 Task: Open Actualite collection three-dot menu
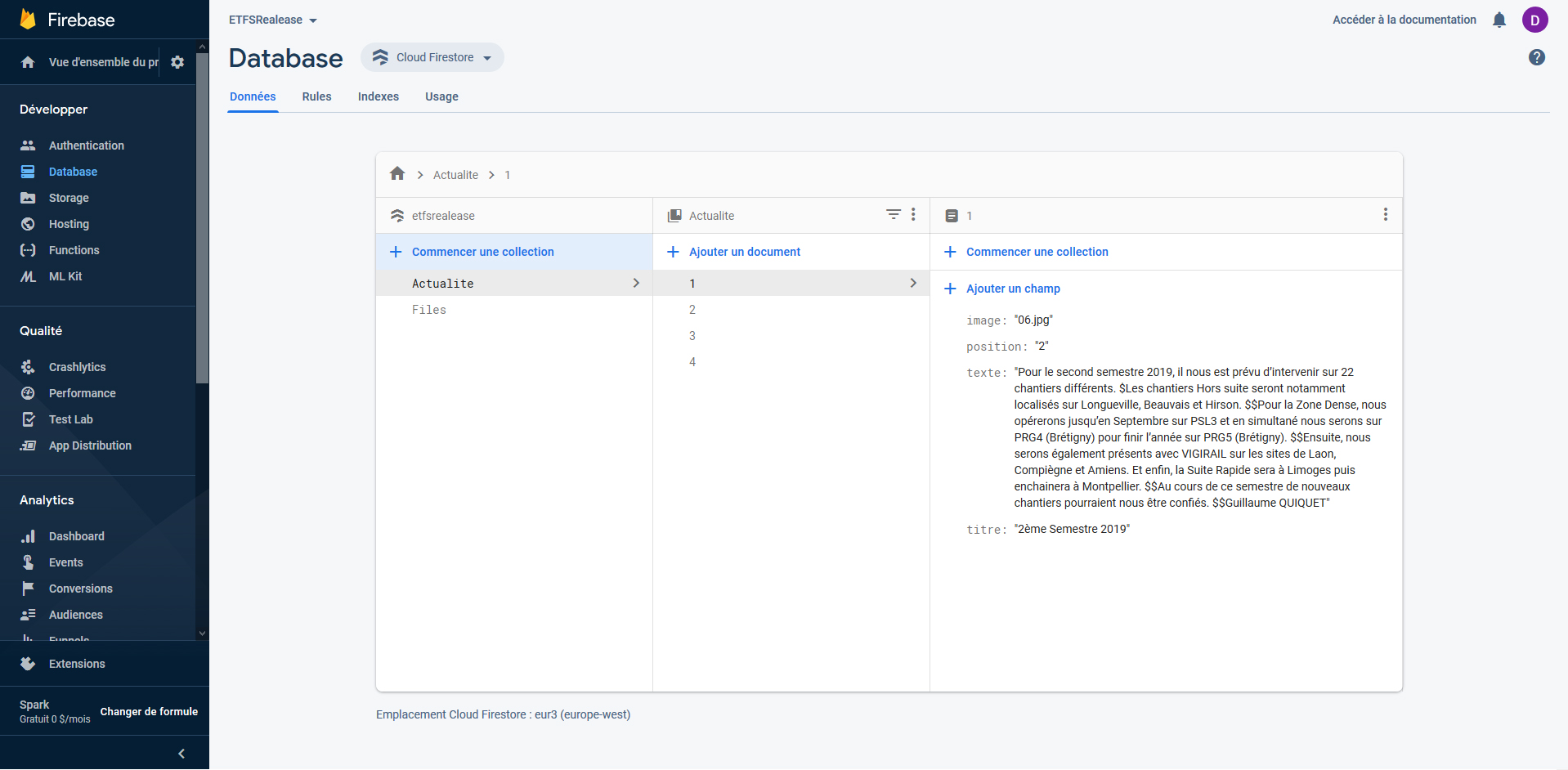913,214
